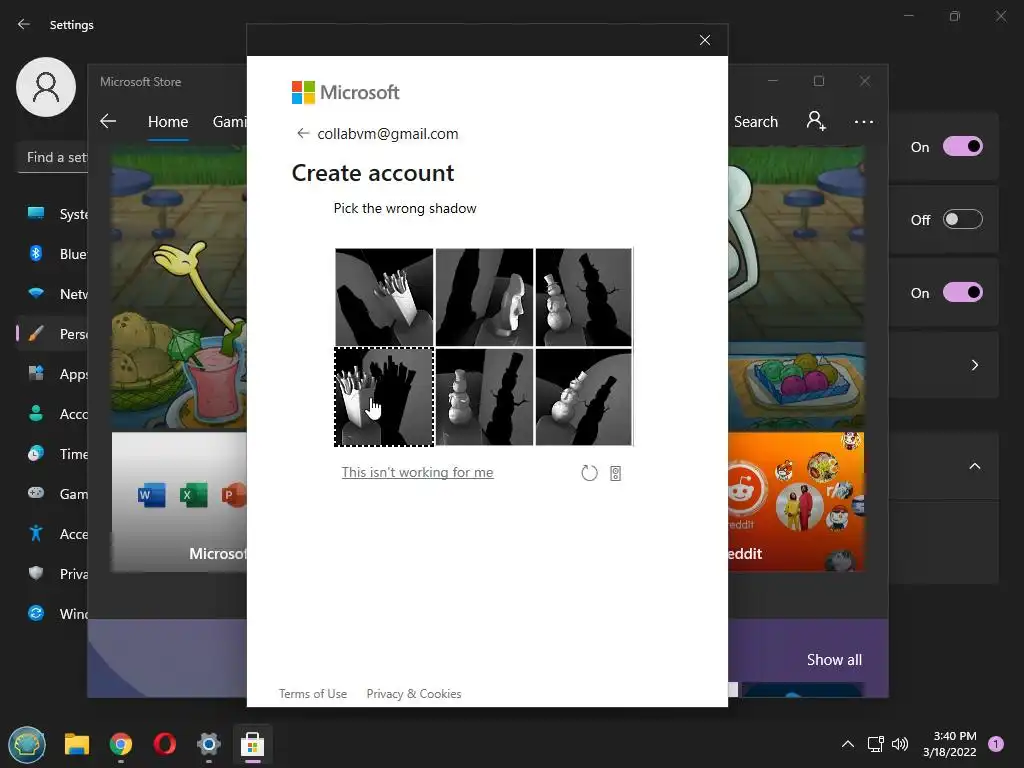Screen dimensions: 1024x768
Task: Close the Create account dialog
Action: point(705,40)
